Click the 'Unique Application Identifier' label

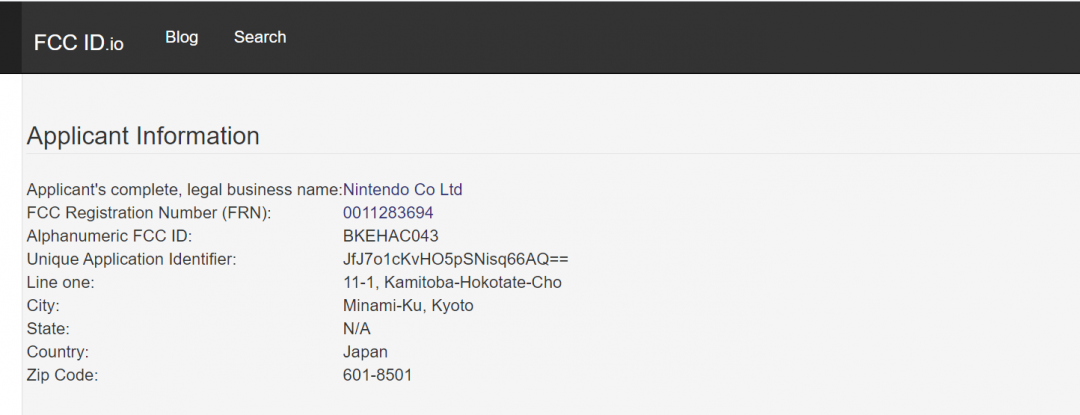click(x=131, y=259)
